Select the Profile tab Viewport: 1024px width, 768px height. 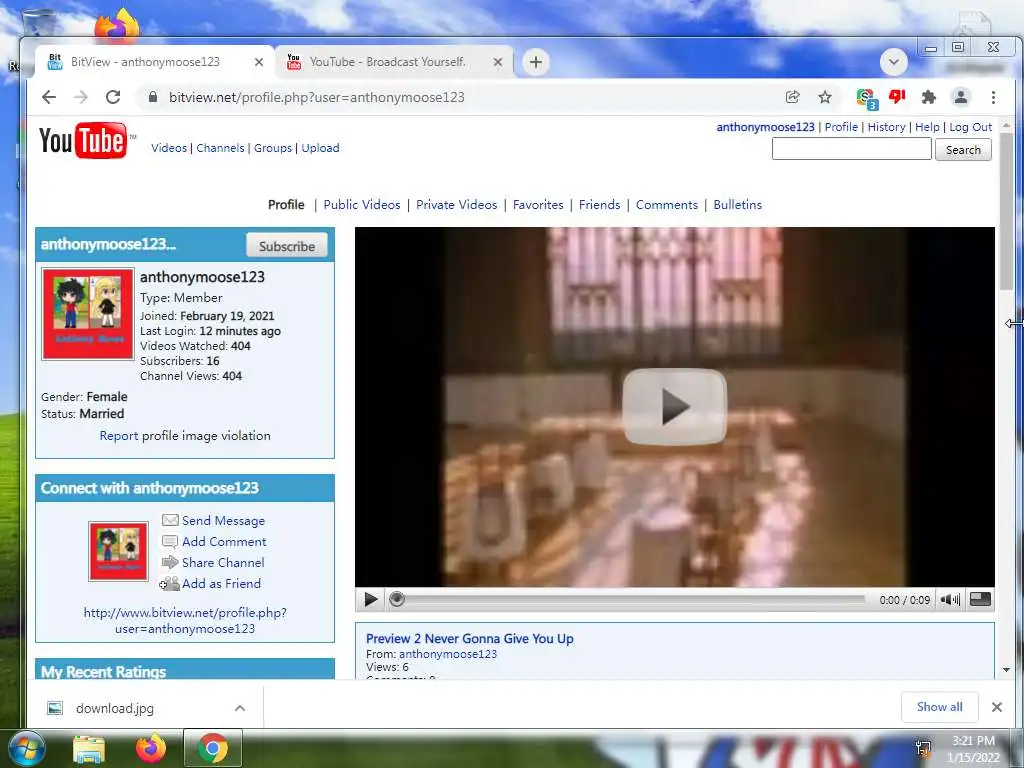point(286,204)
